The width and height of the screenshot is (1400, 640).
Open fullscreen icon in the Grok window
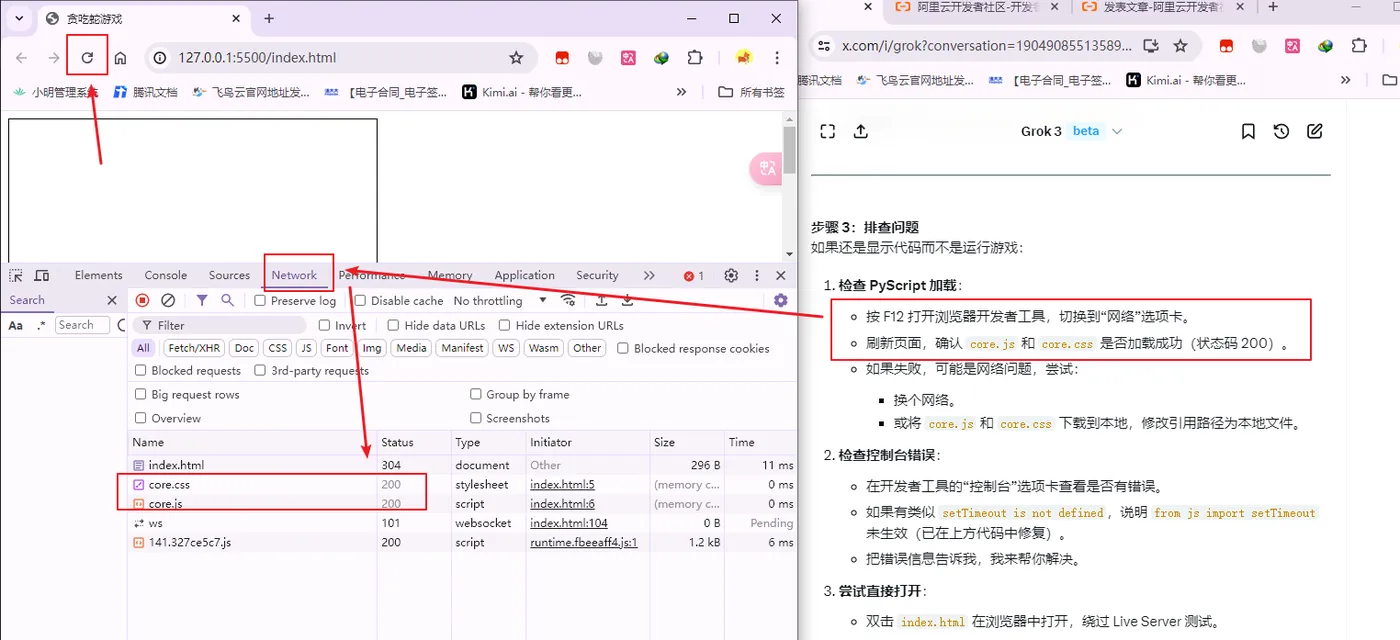click(827, 131)
